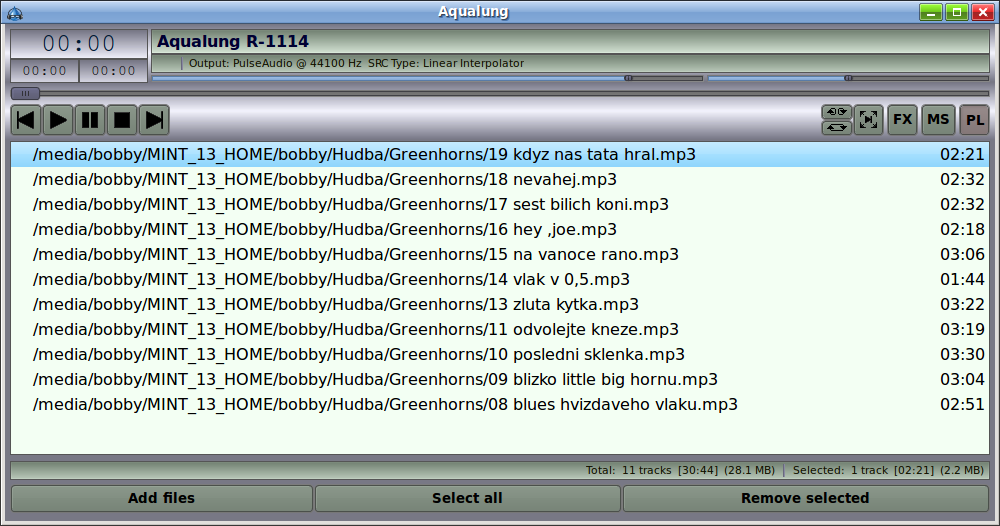Click the Total: 11 tracks status text
This screenshot has width=1000, height=526.
[x=680, y=471]
